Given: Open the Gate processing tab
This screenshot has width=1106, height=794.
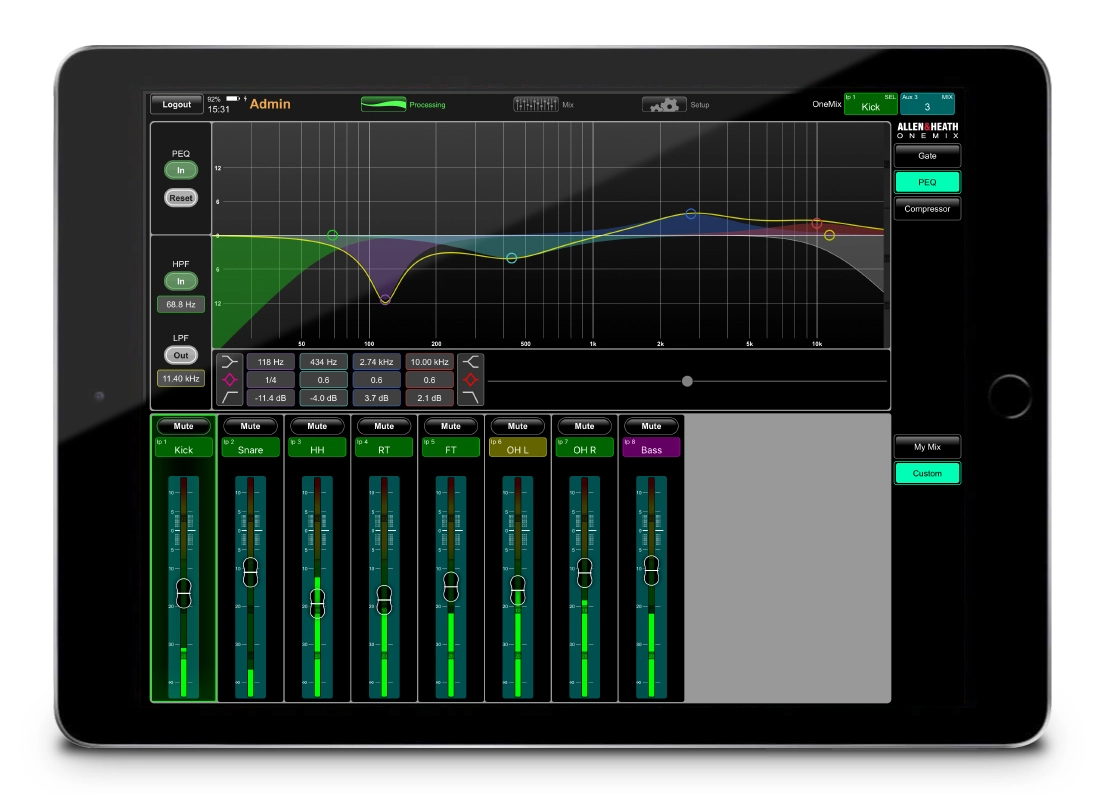Looking at the screenshot, I should tap(927, 155).
